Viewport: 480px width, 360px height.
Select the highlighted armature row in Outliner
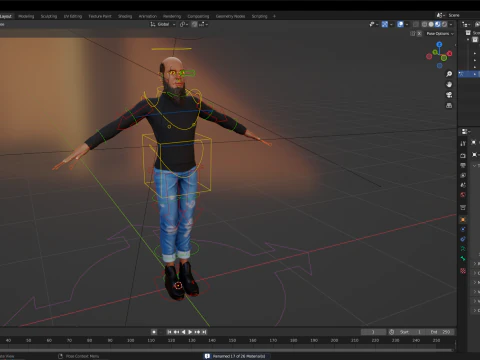click(469, 74)
